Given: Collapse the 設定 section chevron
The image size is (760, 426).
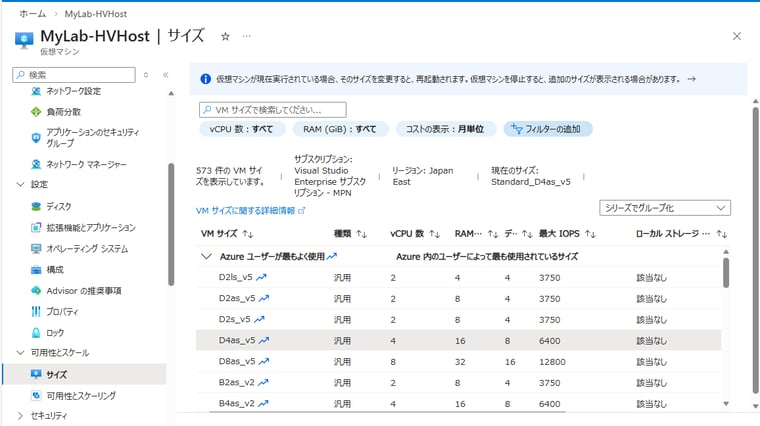Looking at the screenshot, I should [20, 184].
